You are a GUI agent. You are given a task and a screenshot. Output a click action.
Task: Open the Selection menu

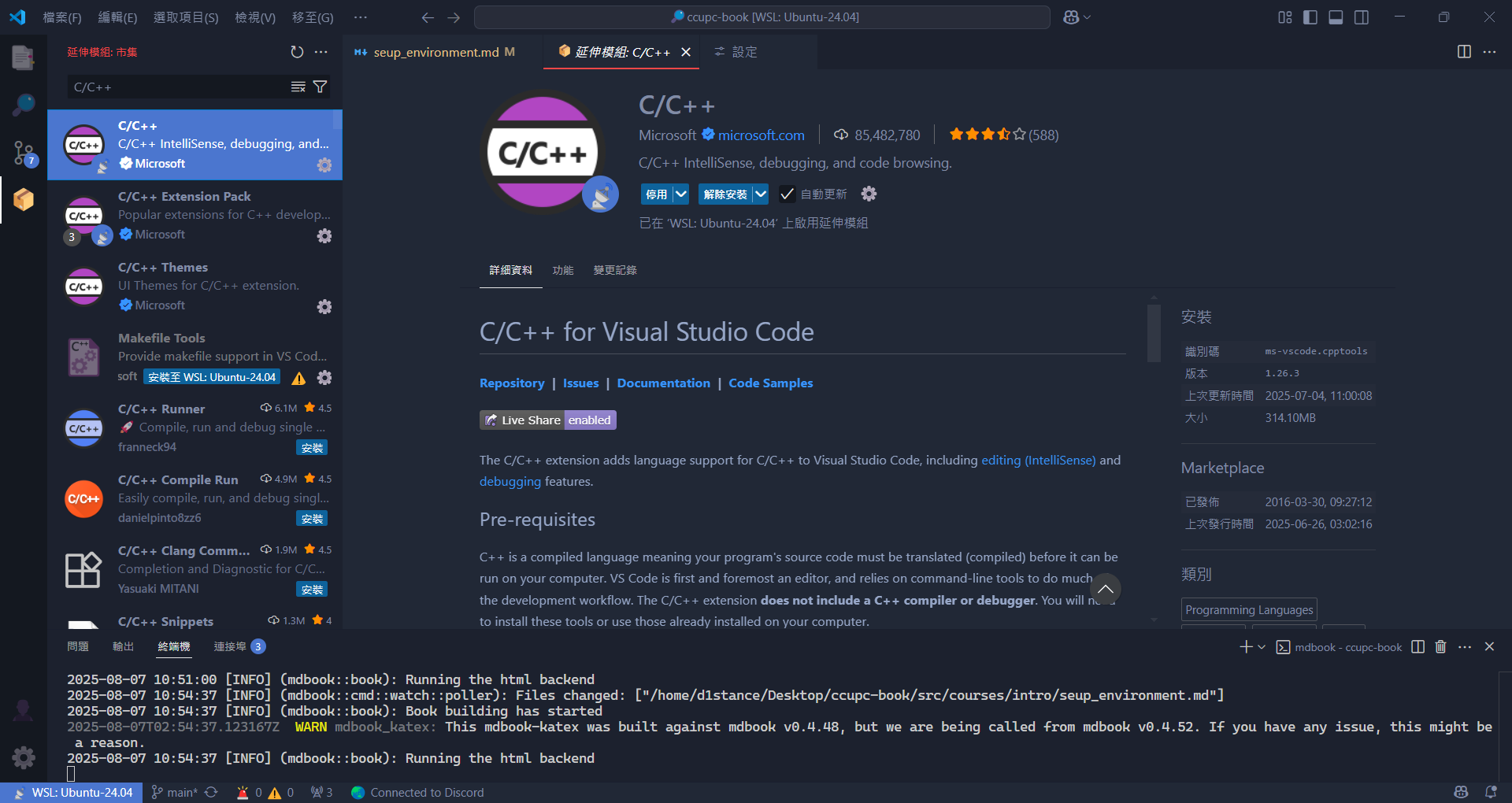click(x=186, y=17)
